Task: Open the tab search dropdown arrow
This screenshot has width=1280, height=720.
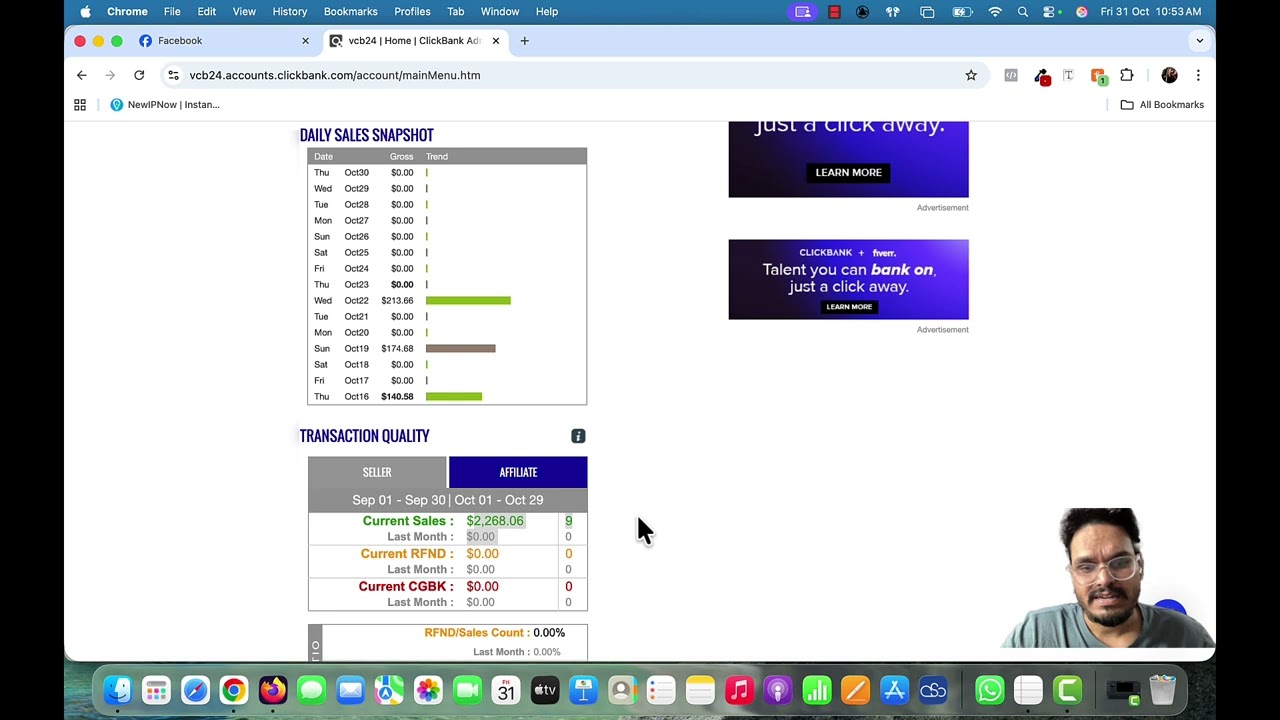Action: click(1199, 41)
